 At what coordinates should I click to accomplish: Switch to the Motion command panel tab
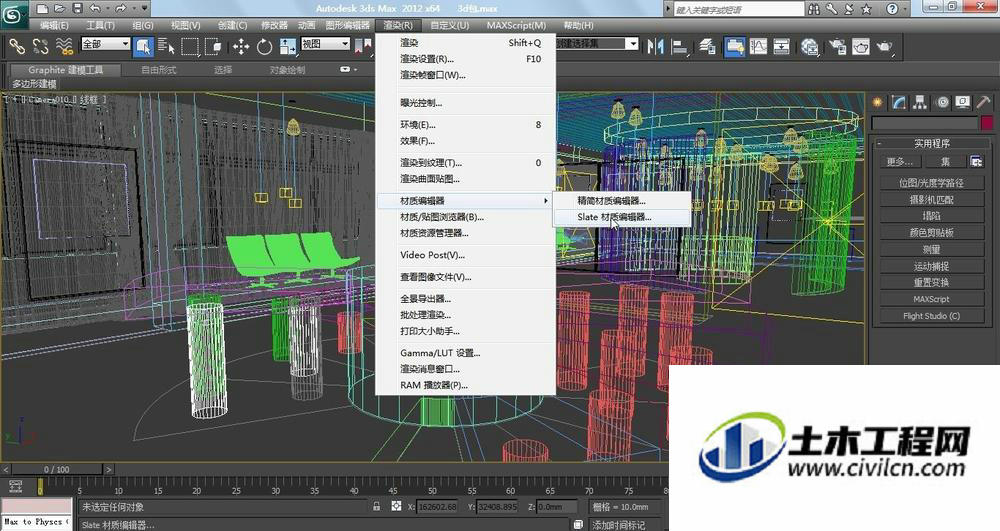click(942, 102)
